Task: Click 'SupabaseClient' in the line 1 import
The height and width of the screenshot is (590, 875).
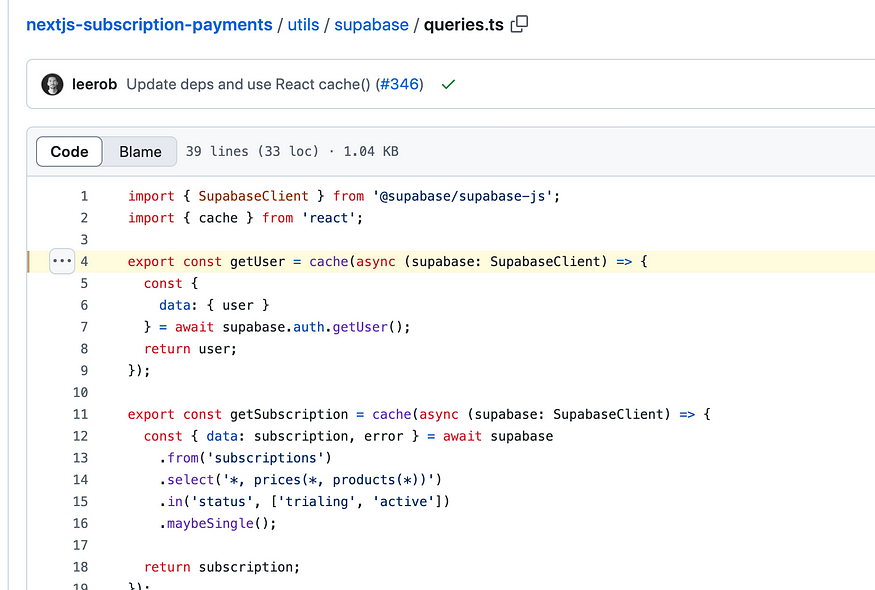Action: [253, 196]
